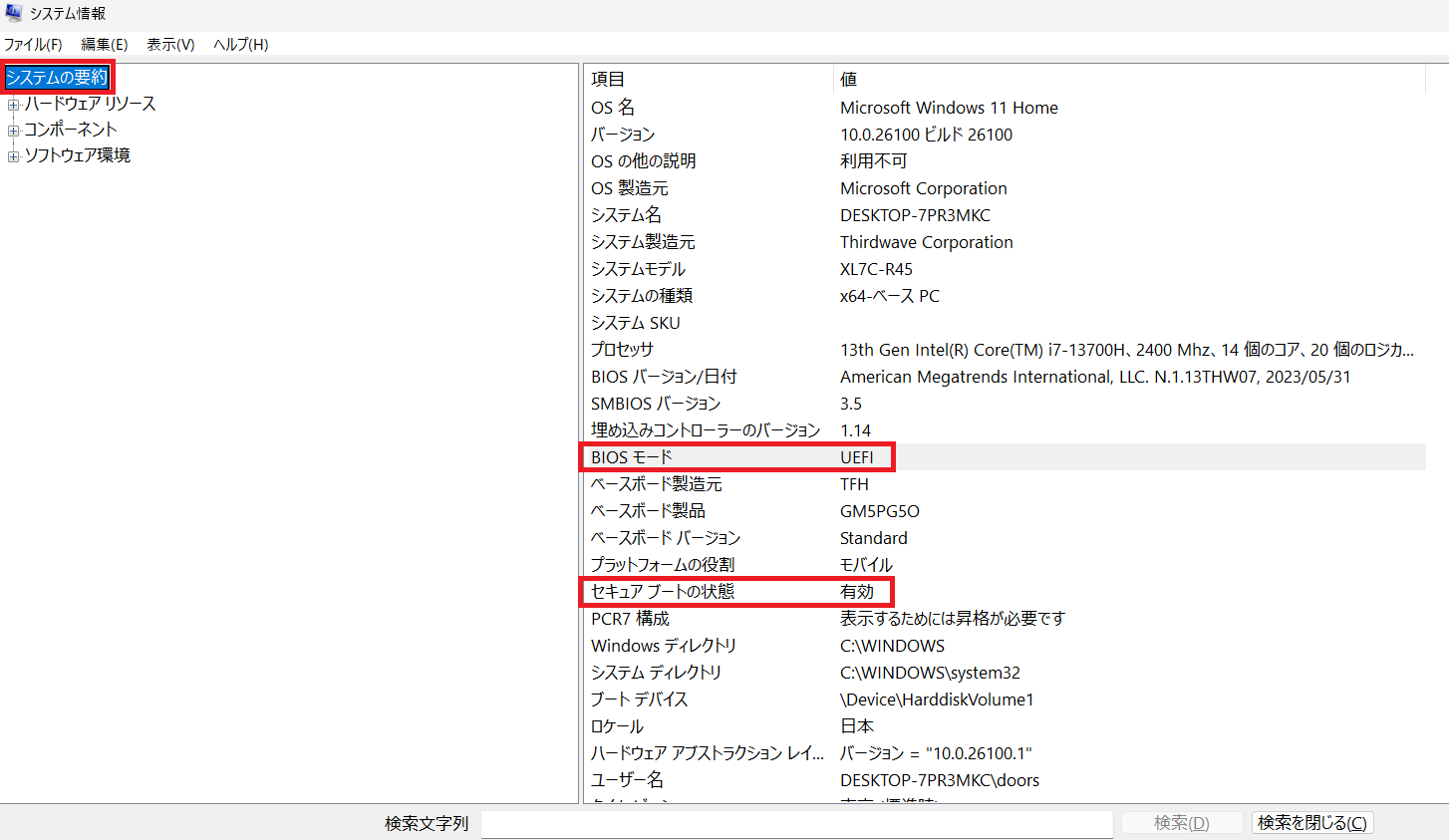Click the 値 column header
Screen dimensions: 1449x840
pyautogui.click(x=849, y=80)
